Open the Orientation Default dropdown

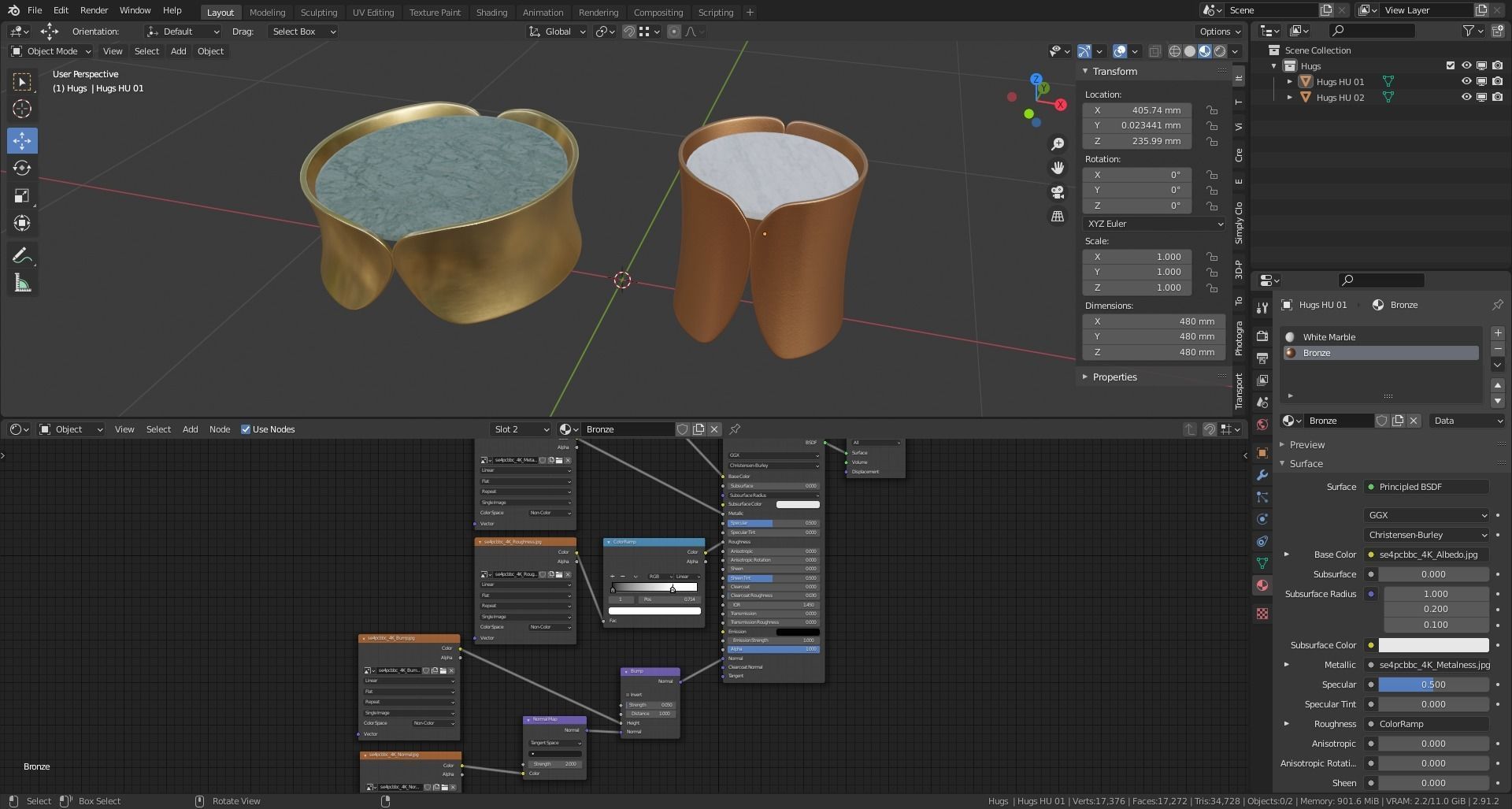[x=183, y=32]
